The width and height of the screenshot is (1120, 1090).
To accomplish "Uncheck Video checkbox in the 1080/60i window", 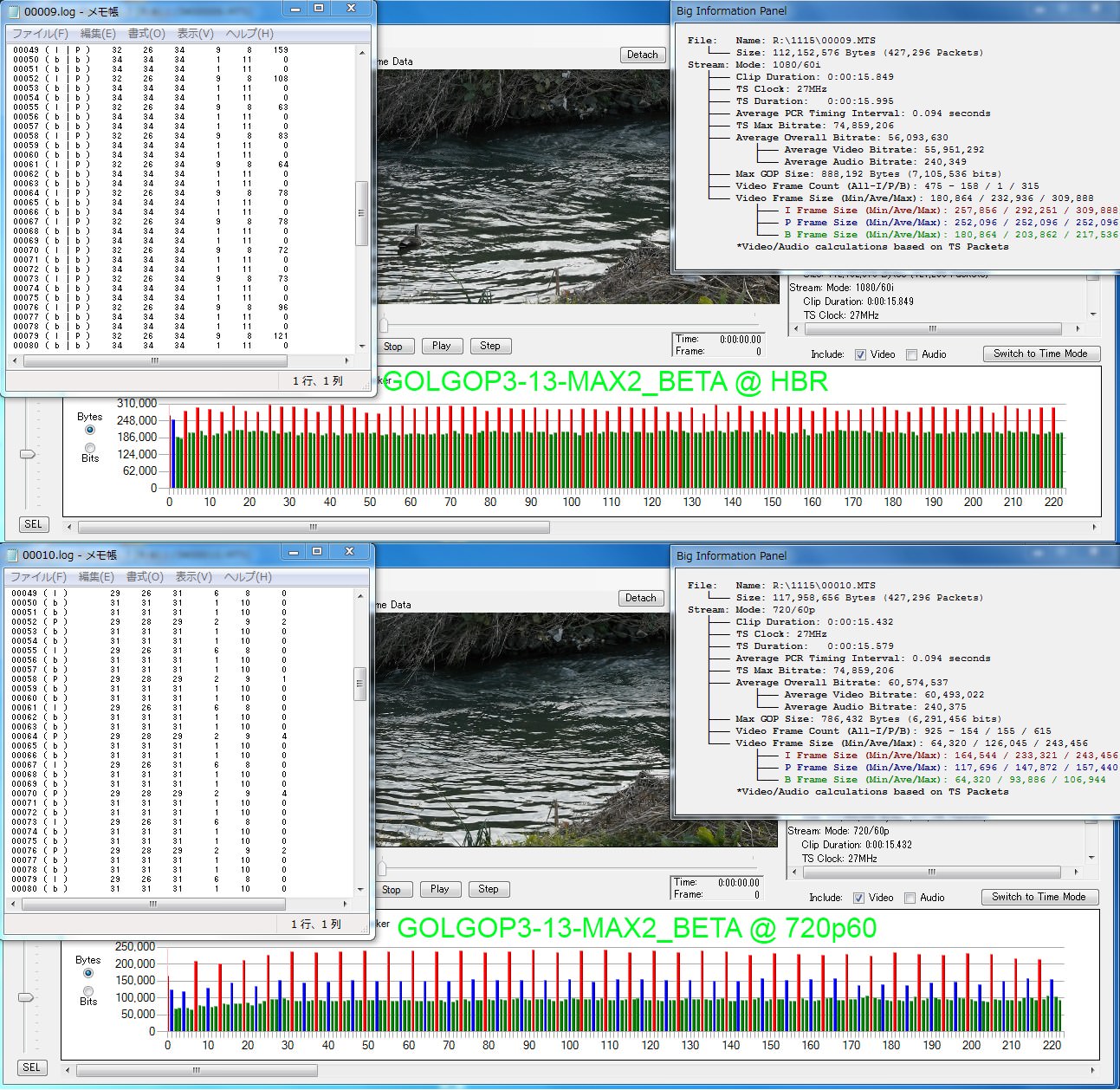I will (x=860, y=354).
